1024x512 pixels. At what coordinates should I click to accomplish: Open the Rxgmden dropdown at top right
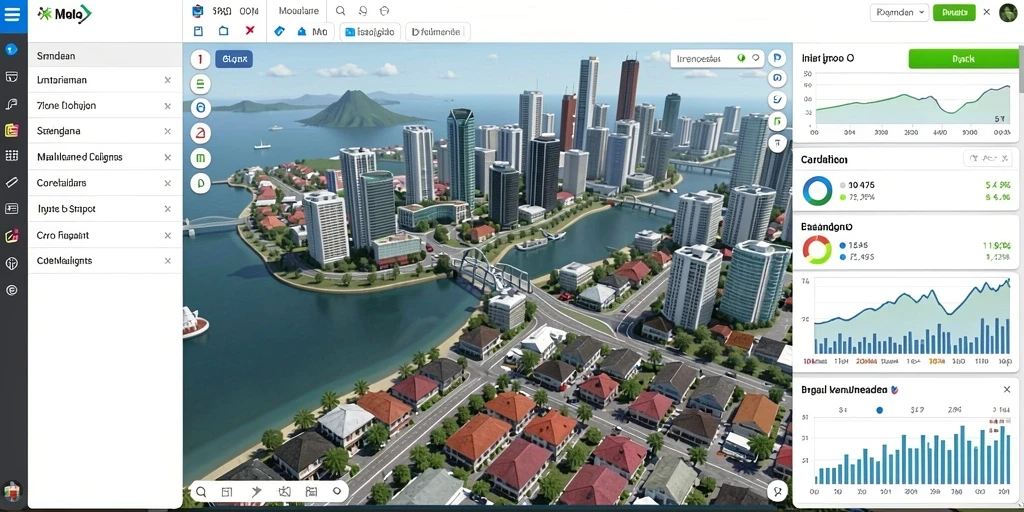pyautogui.click(x=899, y=12)
